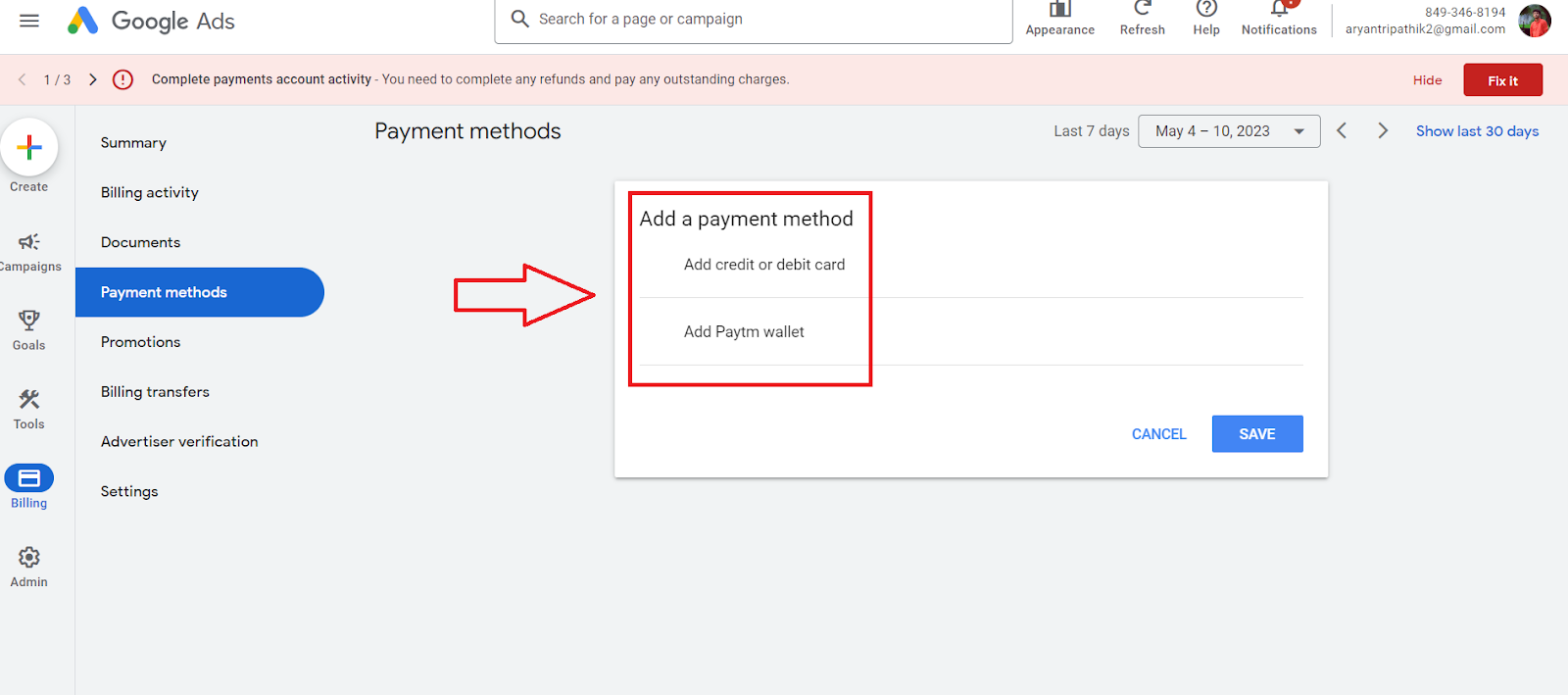The image size is (1568, 695).
Task: Click the Fix it button
Action: click(1502, 80)
